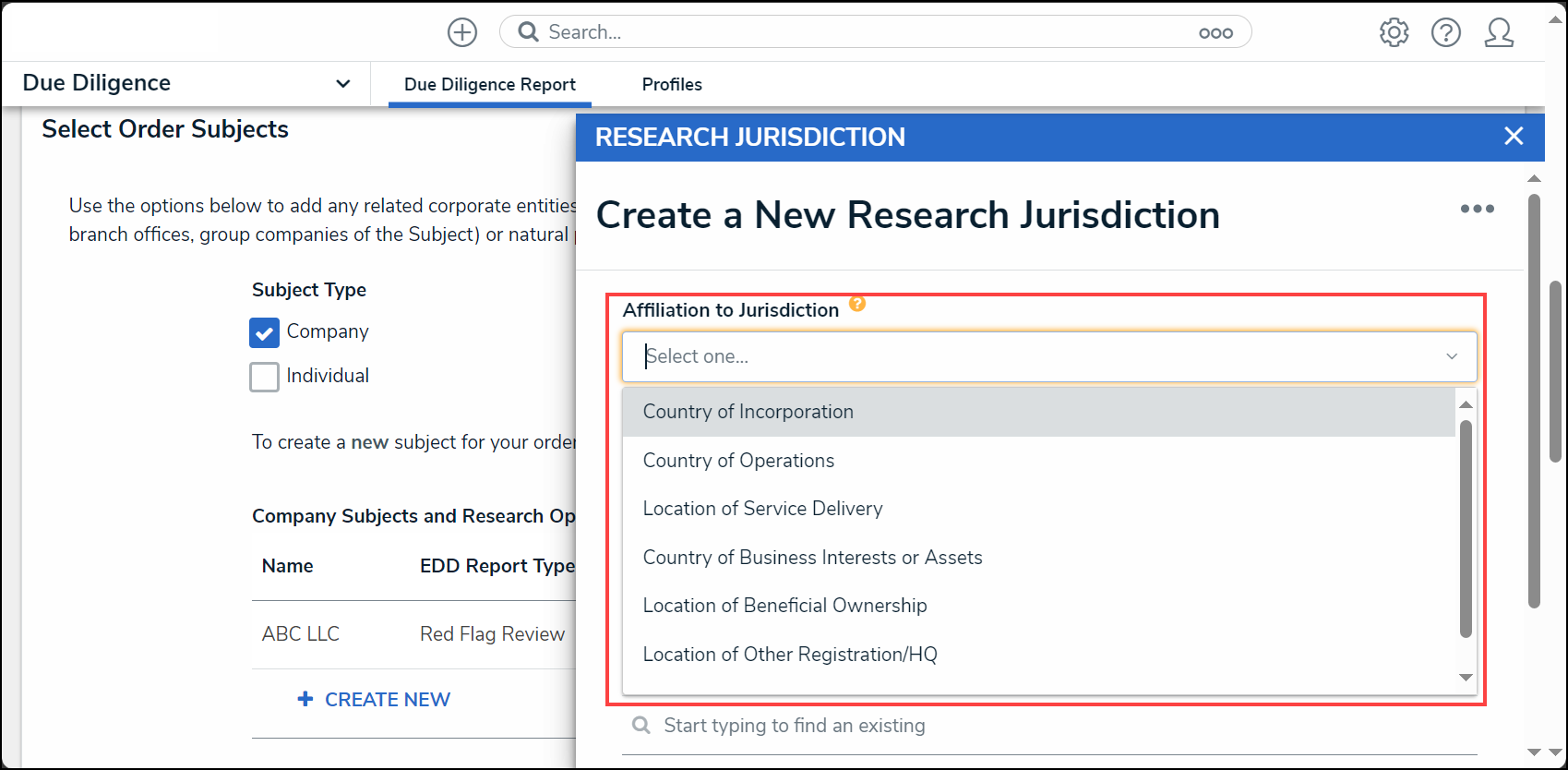Check the Individual checkbox
The width and height of the screenshot is (1568, 770).
point(265,377)
